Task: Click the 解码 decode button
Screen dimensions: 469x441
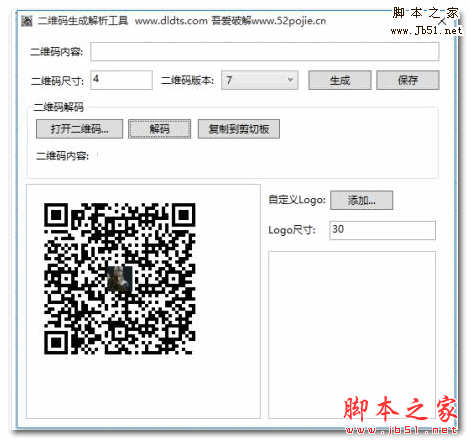Action: click(x=160, y=129)
